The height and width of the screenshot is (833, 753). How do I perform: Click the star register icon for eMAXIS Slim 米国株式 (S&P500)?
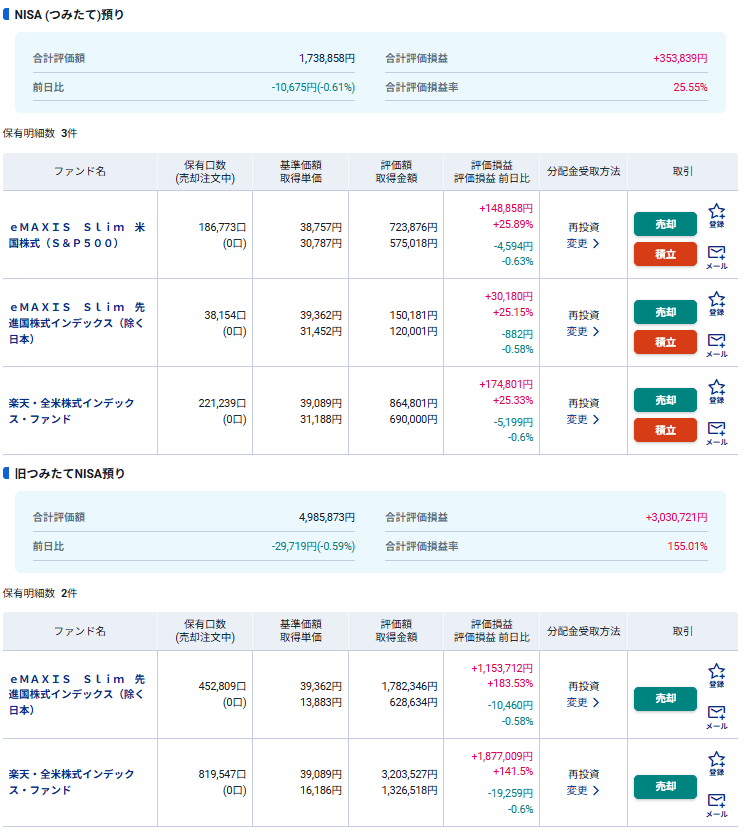click(716, 213)
